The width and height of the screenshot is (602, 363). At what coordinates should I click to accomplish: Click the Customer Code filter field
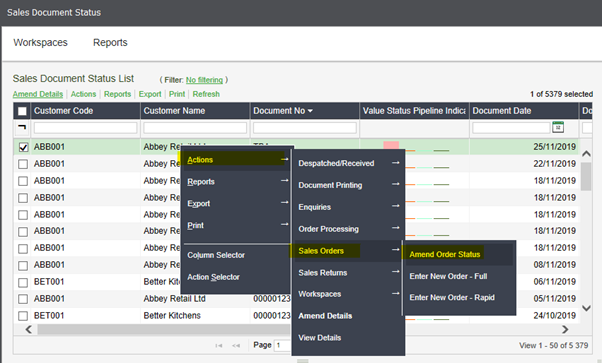(85, 128)
